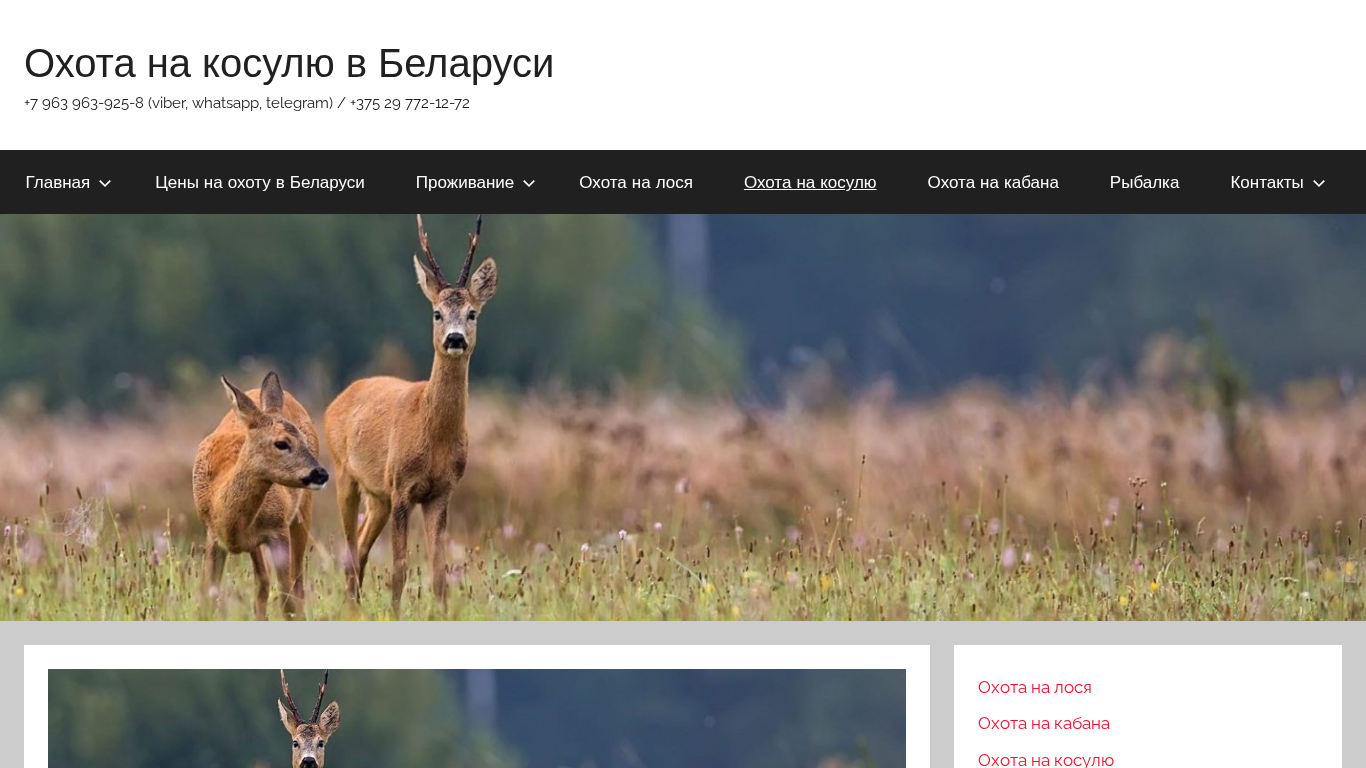Expand the Проживание submenu chevron
Image resolution: width=1366 pixels, height=768 pixels.
pos(529,183)
